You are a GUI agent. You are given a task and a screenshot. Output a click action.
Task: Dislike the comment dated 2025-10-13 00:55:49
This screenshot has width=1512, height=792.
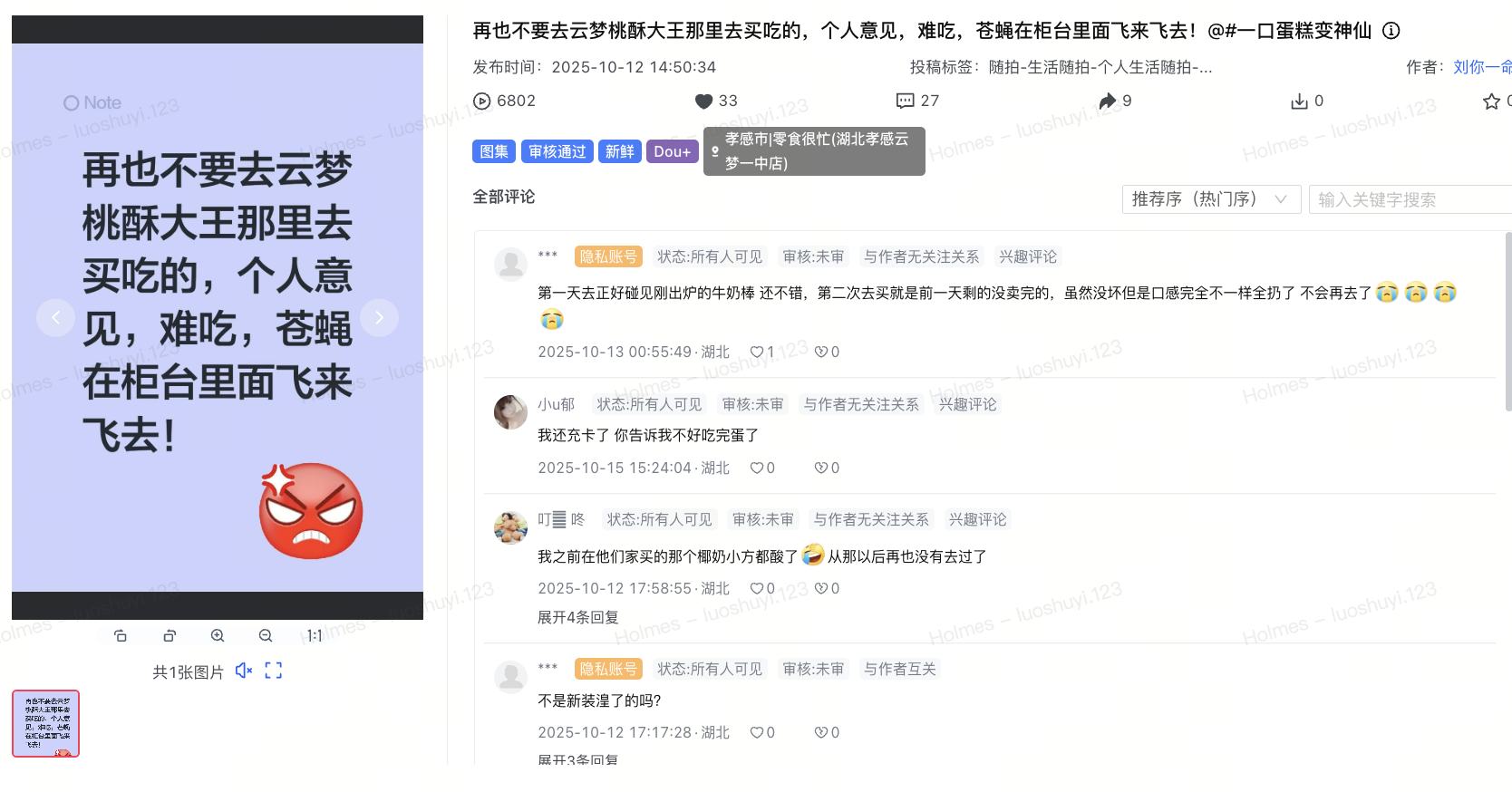(x=820, y=352)
